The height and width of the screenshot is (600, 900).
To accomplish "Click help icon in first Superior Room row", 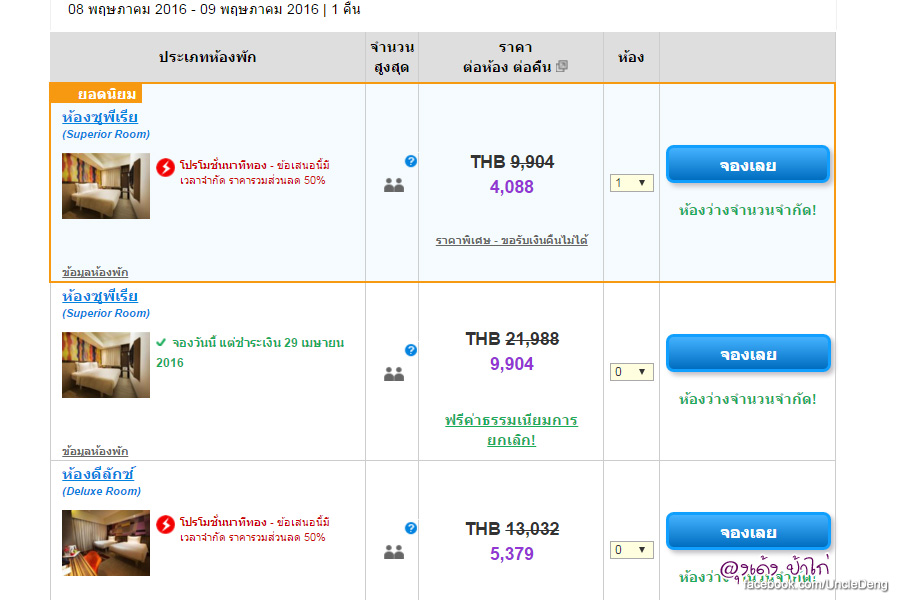I will tap(411, 161).
